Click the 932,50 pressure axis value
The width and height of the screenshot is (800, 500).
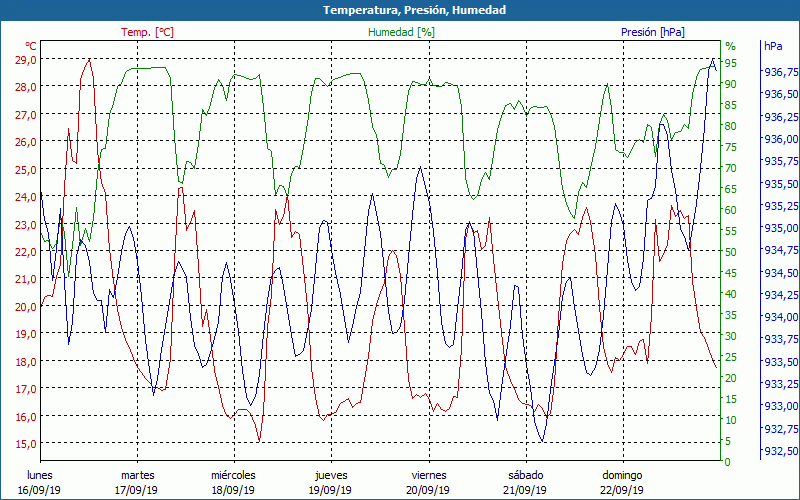click(x=781, y=452)
